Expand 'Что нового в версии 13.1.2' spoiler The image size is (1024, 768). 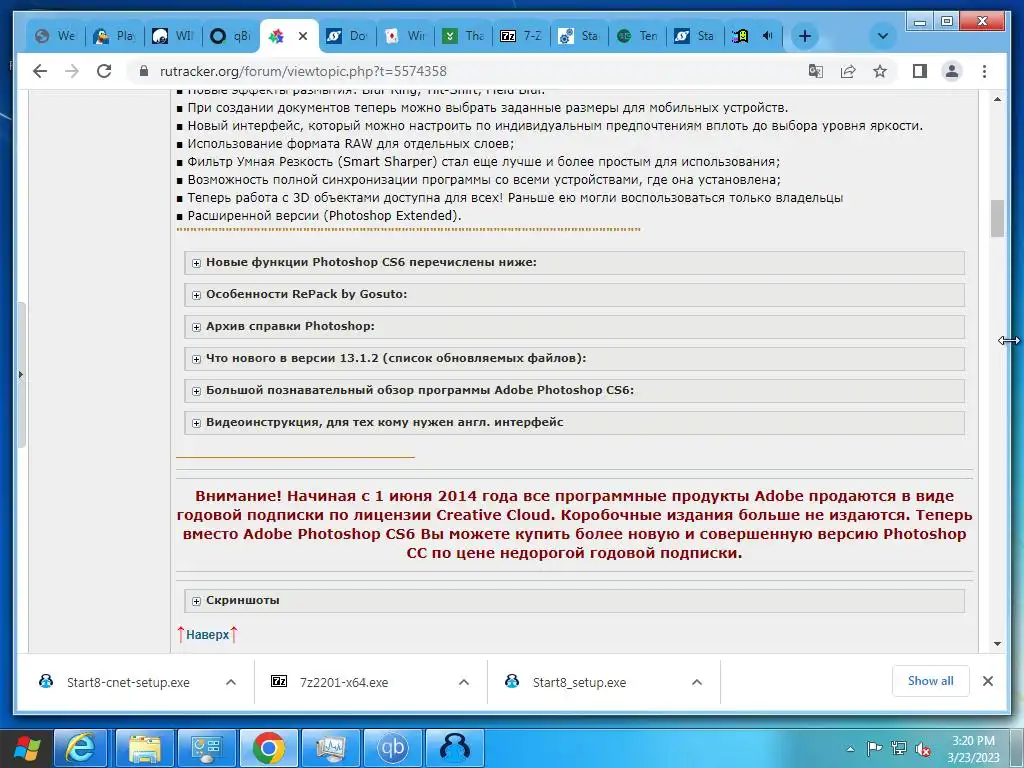(x=574, y=359)
